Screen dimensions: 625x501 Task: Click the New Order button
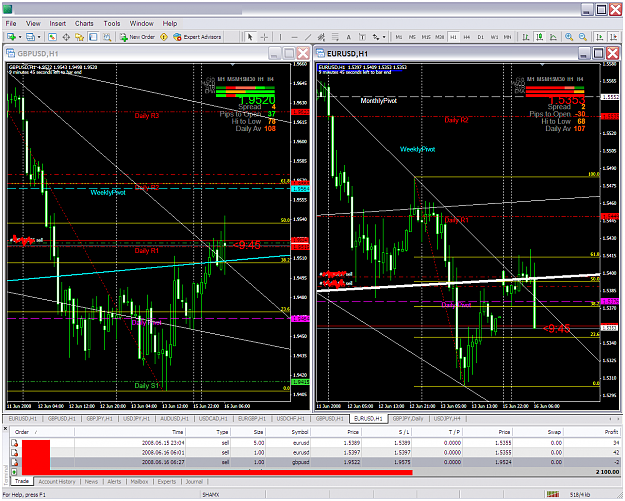pos(138,37)
